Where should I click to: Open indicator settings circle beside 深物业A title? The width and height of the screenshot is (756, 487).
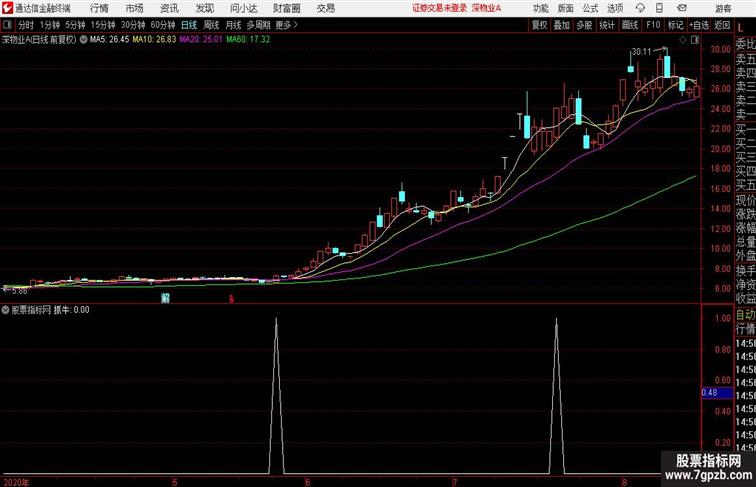(x=83, y=40)
